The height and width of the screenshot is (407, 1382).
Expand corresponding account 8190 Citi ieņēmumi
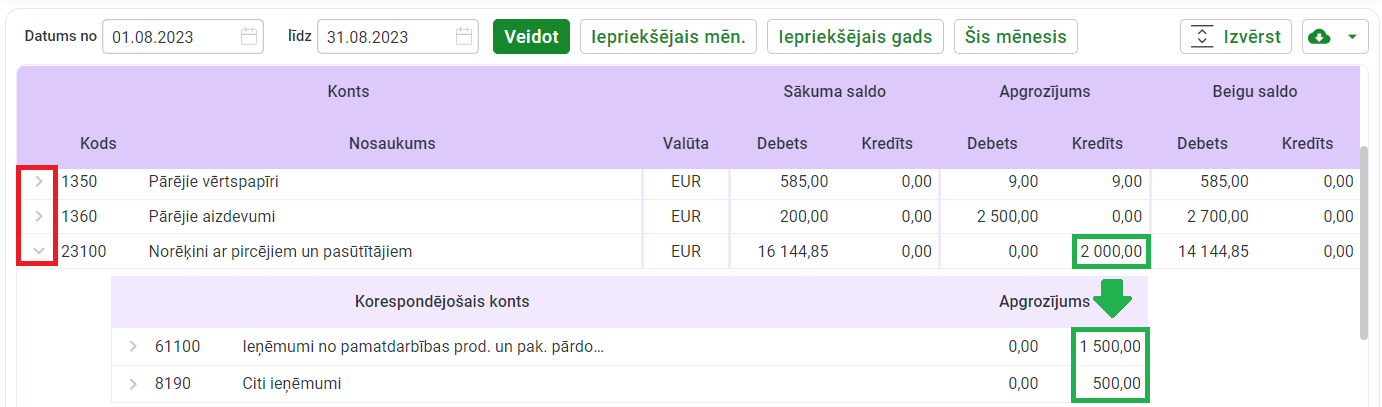tap(133, 383)
